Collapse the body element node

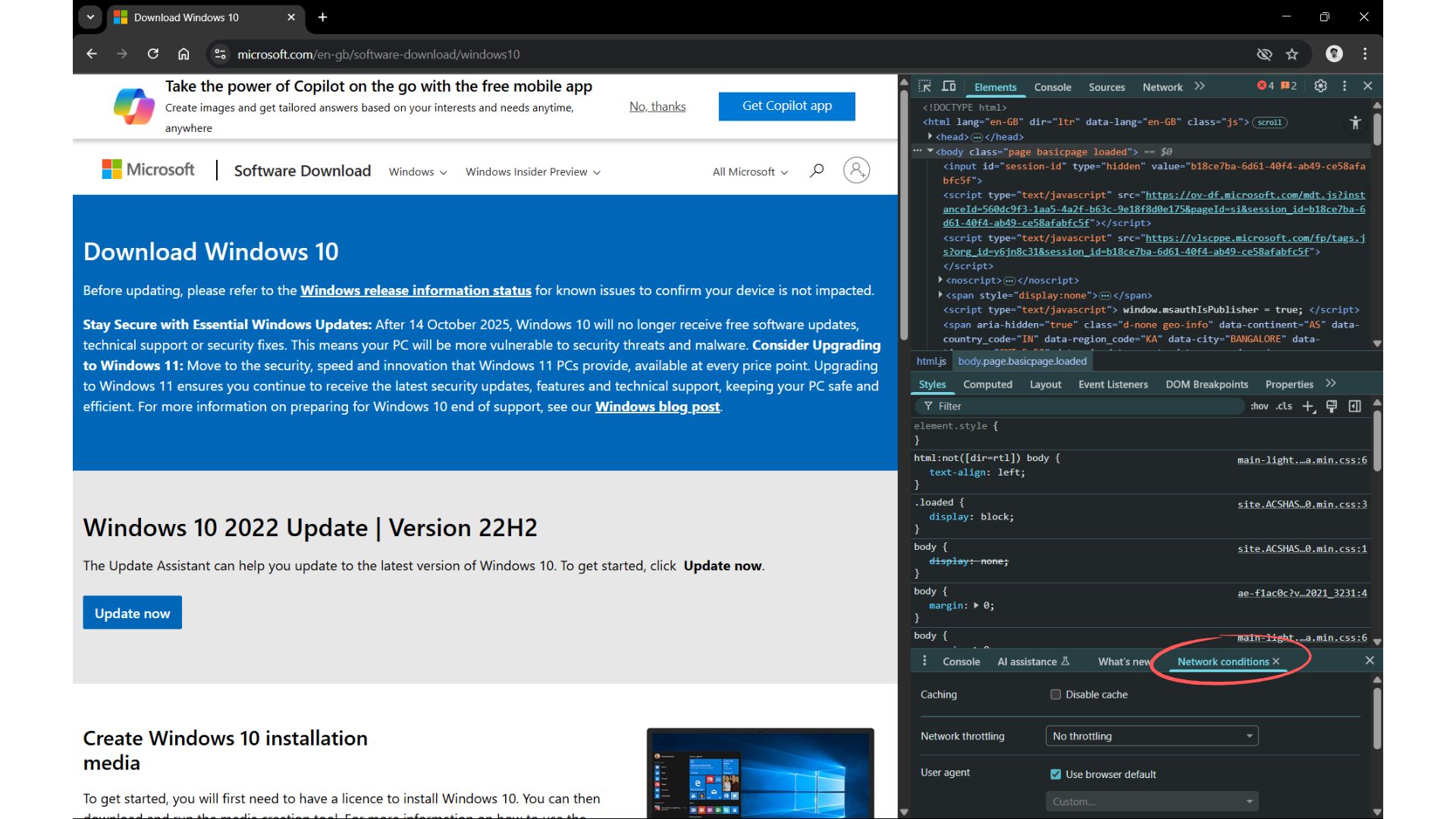(930, 151)
